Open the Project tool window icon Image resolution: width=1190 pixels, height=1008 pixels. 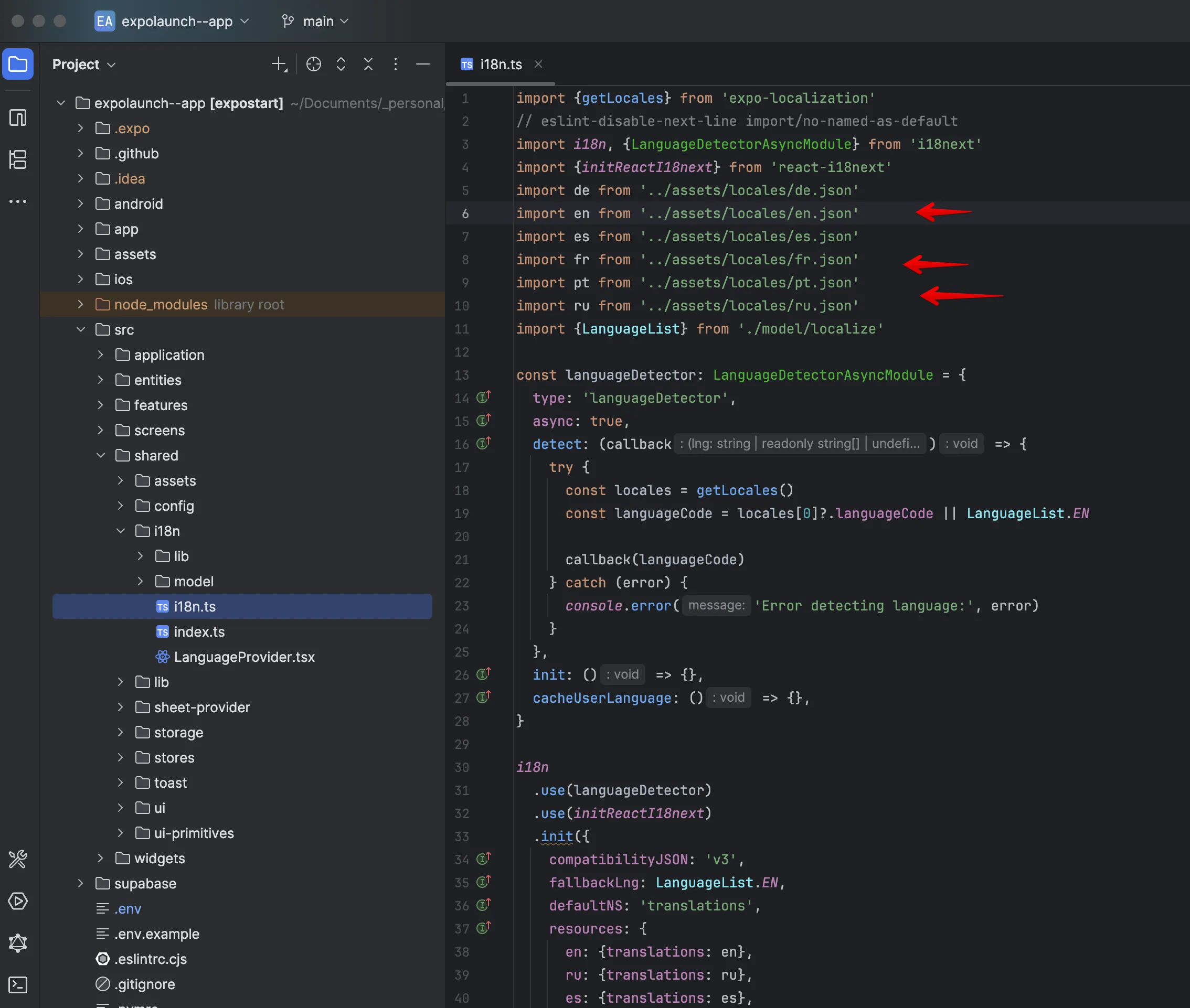[18, 64]
